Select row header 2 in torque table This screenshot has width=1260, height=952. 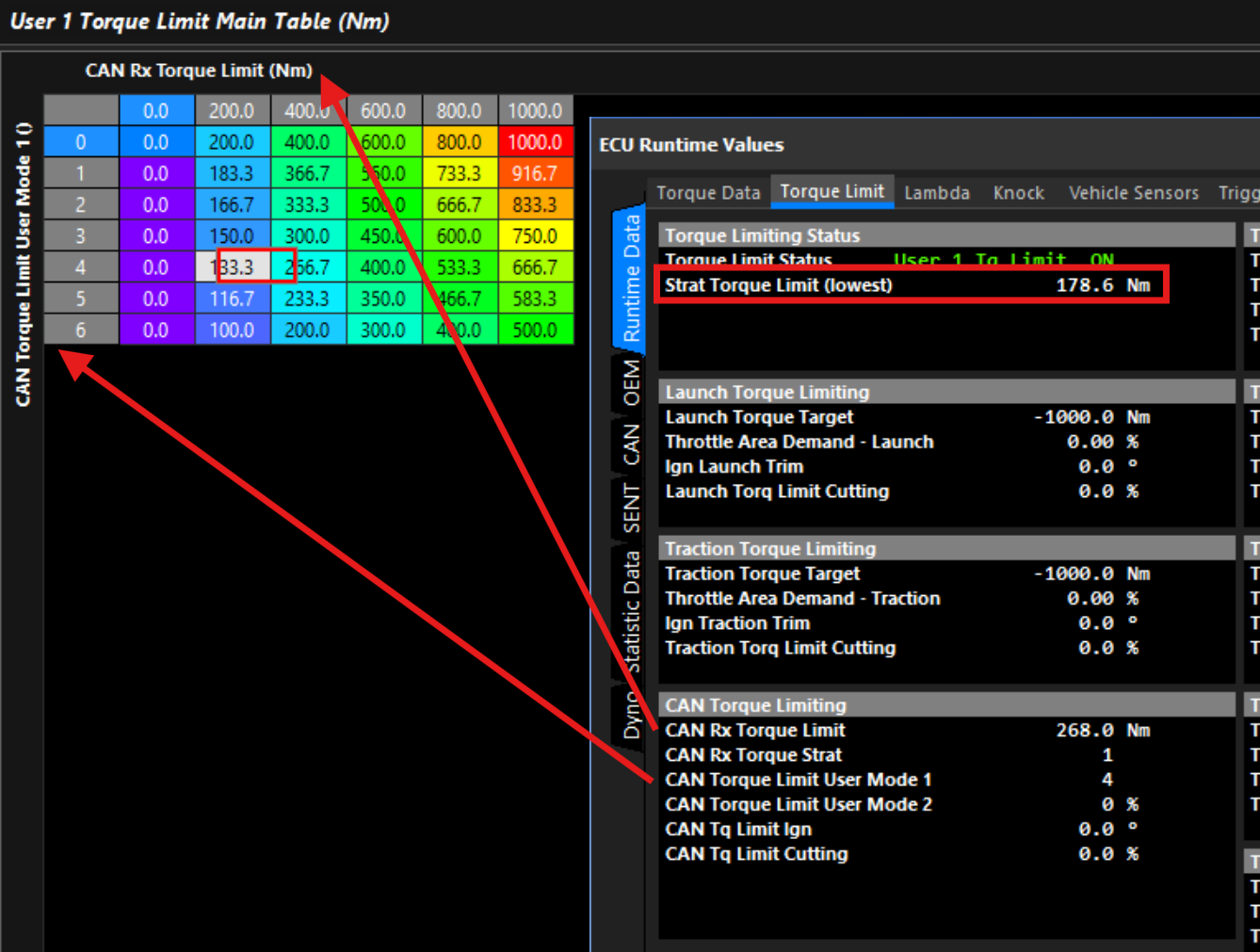click(81, 205)
